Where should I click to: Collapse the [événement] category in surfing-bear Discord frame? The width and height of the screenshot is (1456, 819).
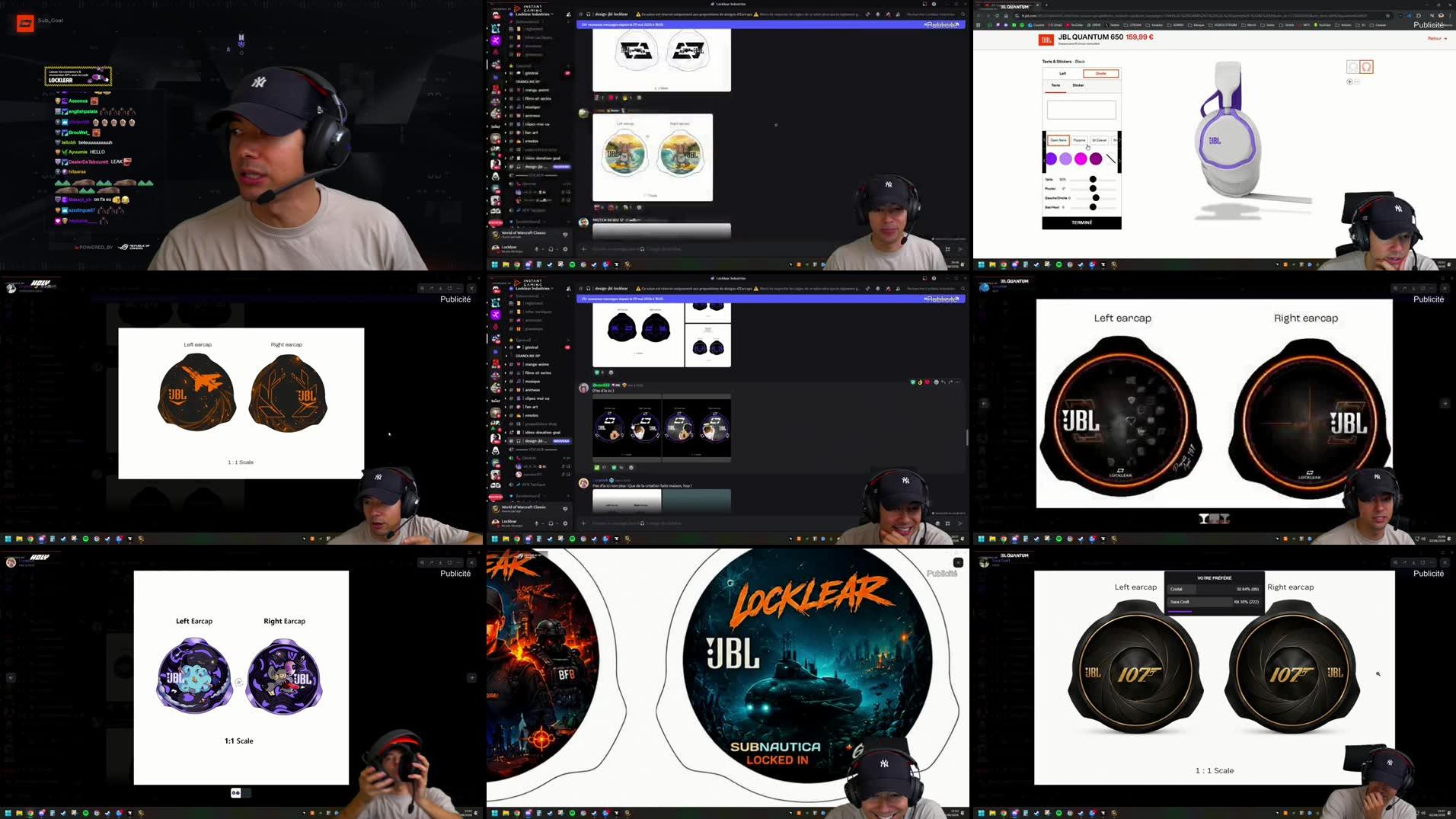tap(527, 222)
